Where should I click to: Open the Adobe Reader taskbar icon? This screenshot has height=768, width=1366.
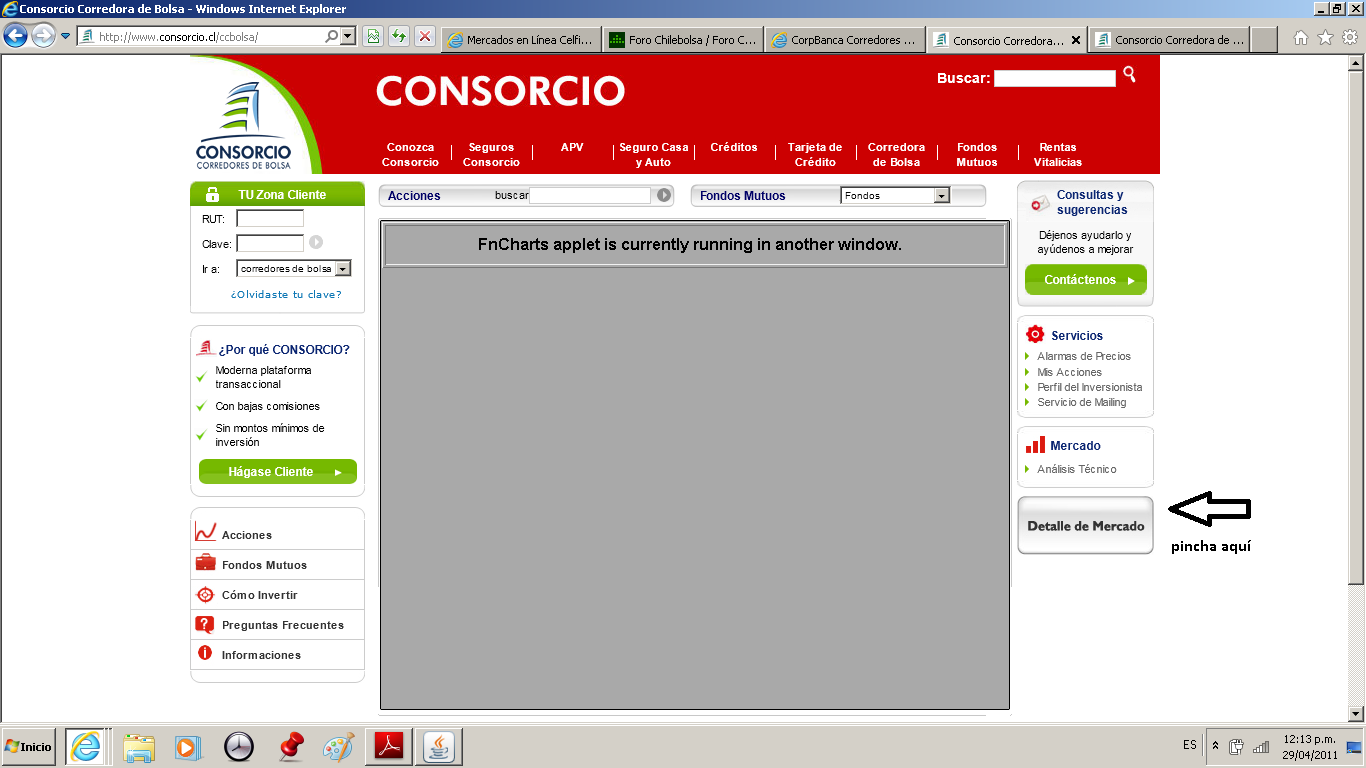389,747
